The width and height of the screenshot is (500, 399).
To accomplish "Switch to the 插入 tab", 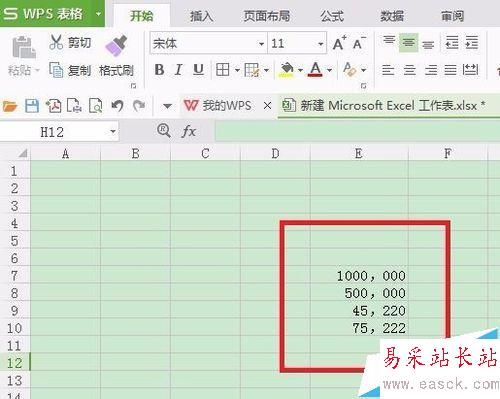I will coord(202,16).
